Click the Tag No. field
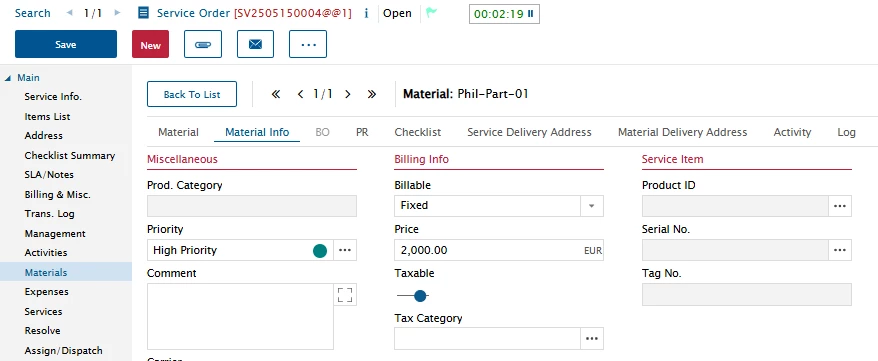This screenshot has height=361, width=878. tap(746, 294)
